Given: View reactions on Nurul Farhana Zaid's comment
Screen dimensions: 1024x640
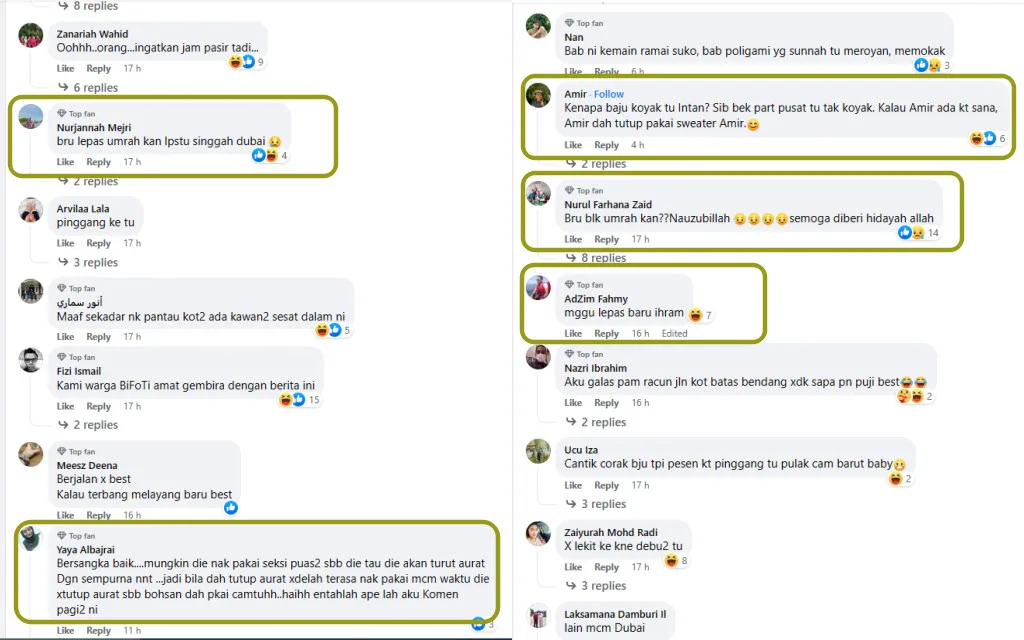Looking at the screenshot, I should click(911, 233).
